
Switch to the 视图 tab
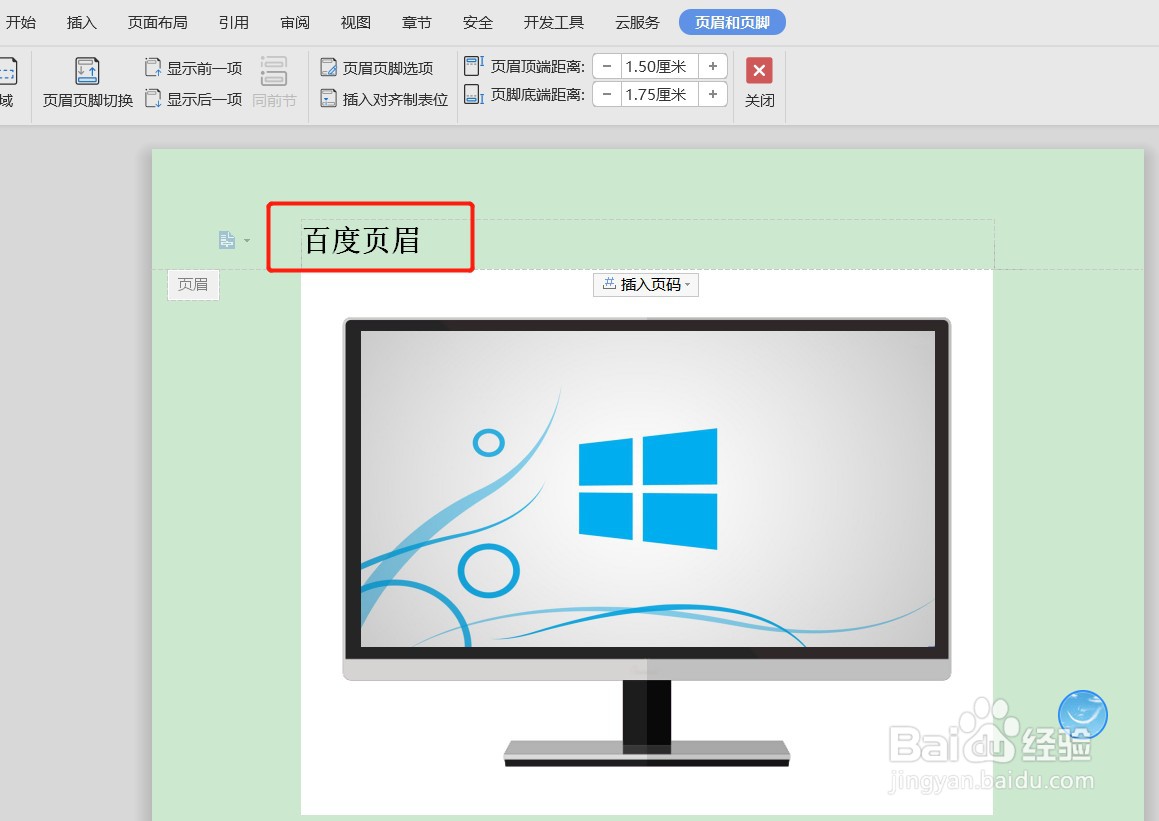click(x=356, y=22)
